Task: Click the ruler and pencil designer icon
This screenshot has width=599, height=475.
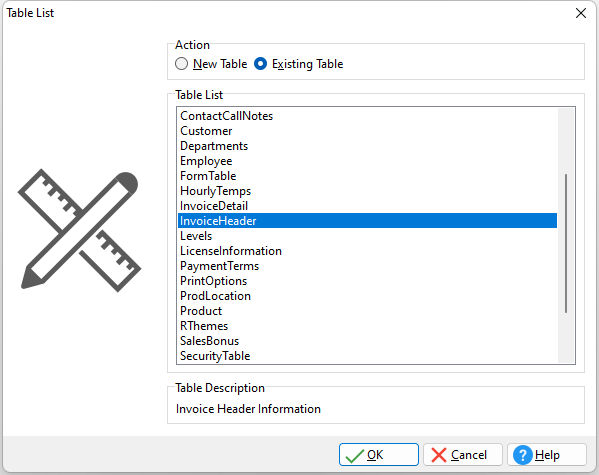Action: point(79,230)
